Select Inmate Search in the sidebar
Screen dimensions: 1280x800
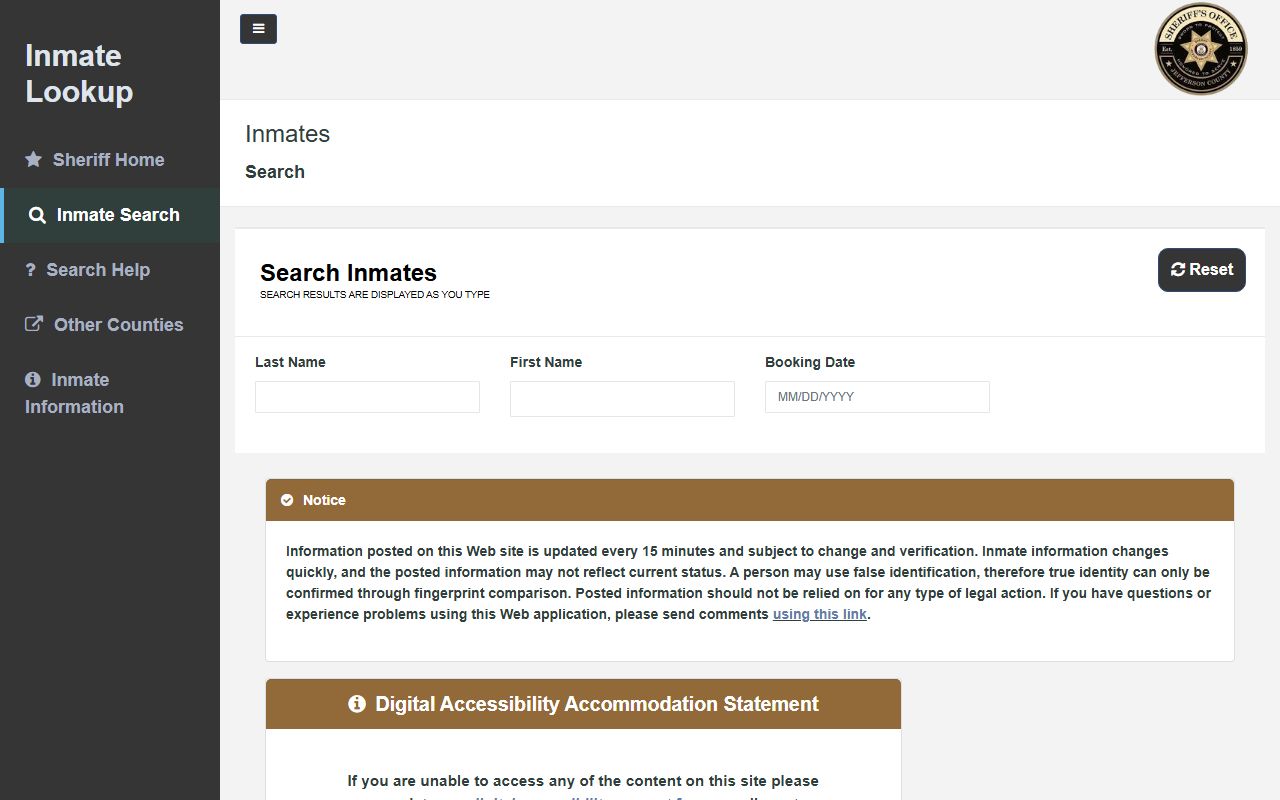pos(118,215)
